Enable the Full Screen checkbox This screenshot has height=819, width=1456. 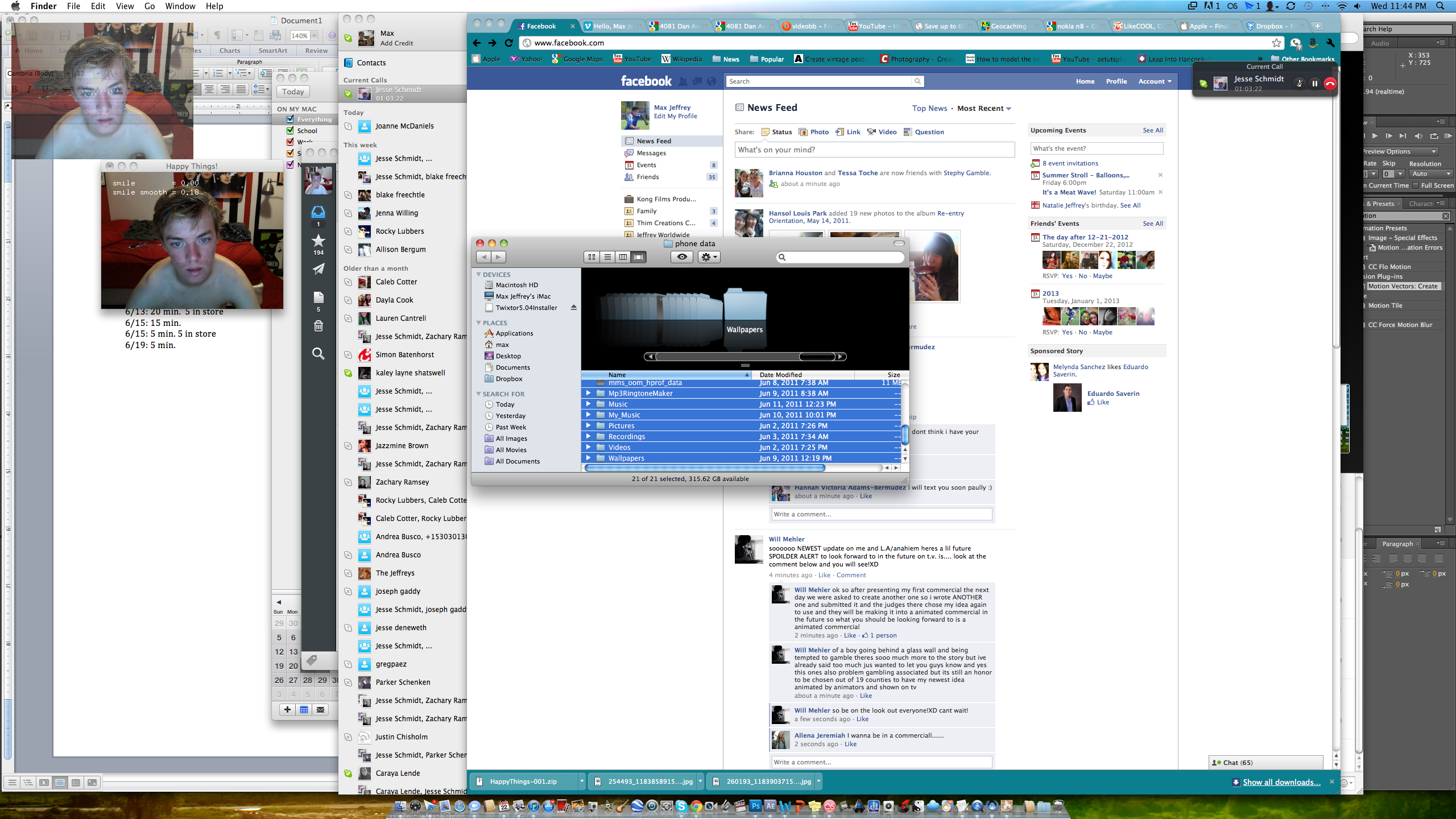click(1416, 185)
